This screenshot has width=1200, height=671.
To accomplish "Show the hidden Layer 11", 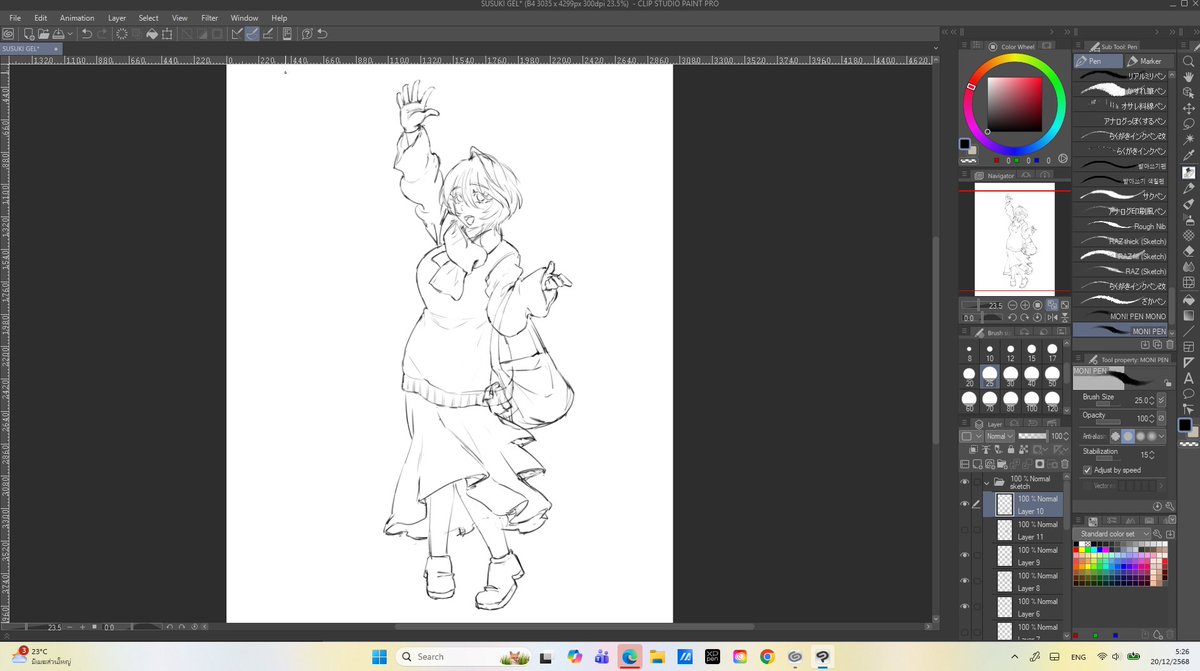I will click(x=965, y=530).
